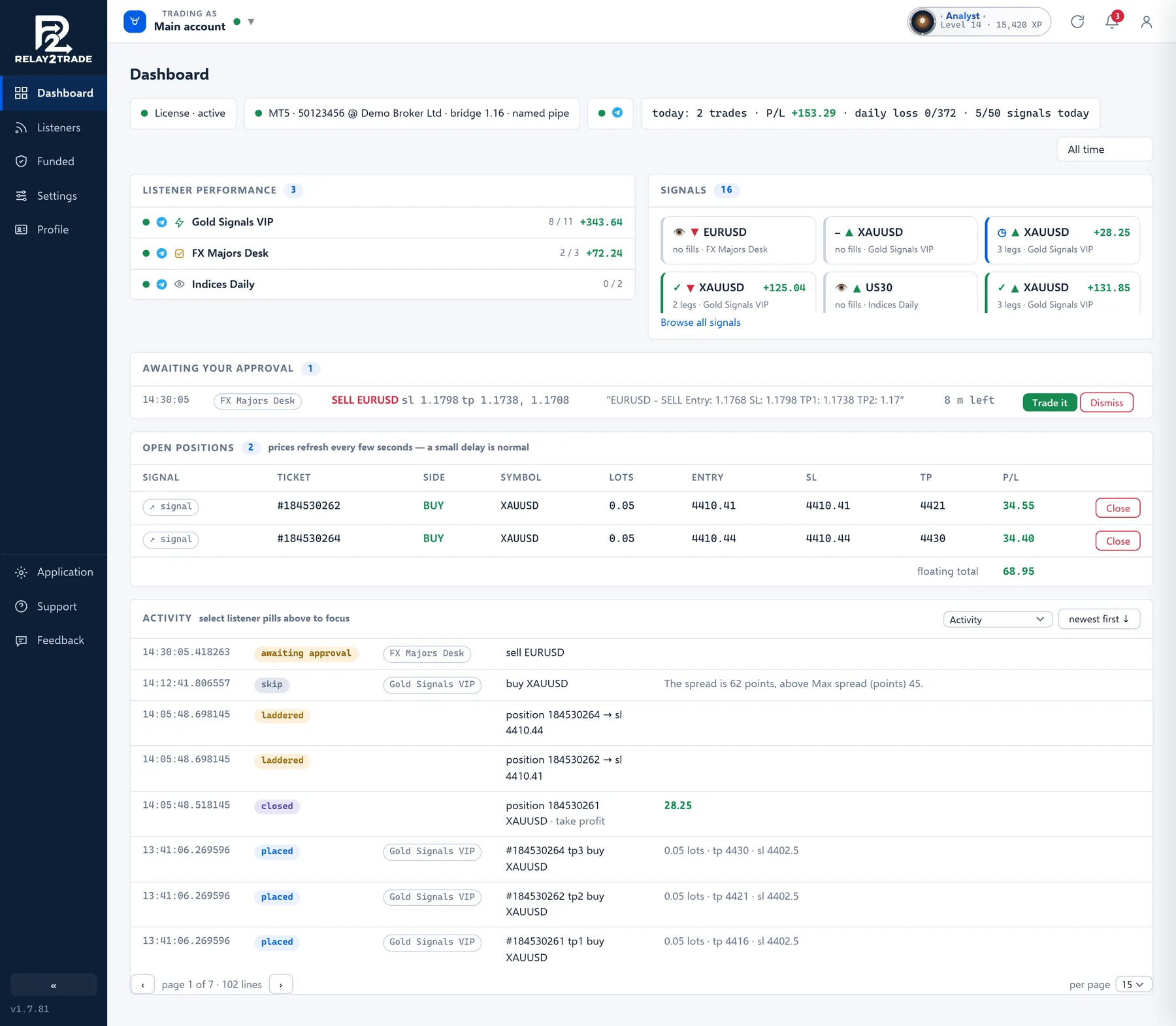Screen dimensions: 1176x1026
Task: Open the XAUUSD +125.04 signal card
Action: pos(738,293)
